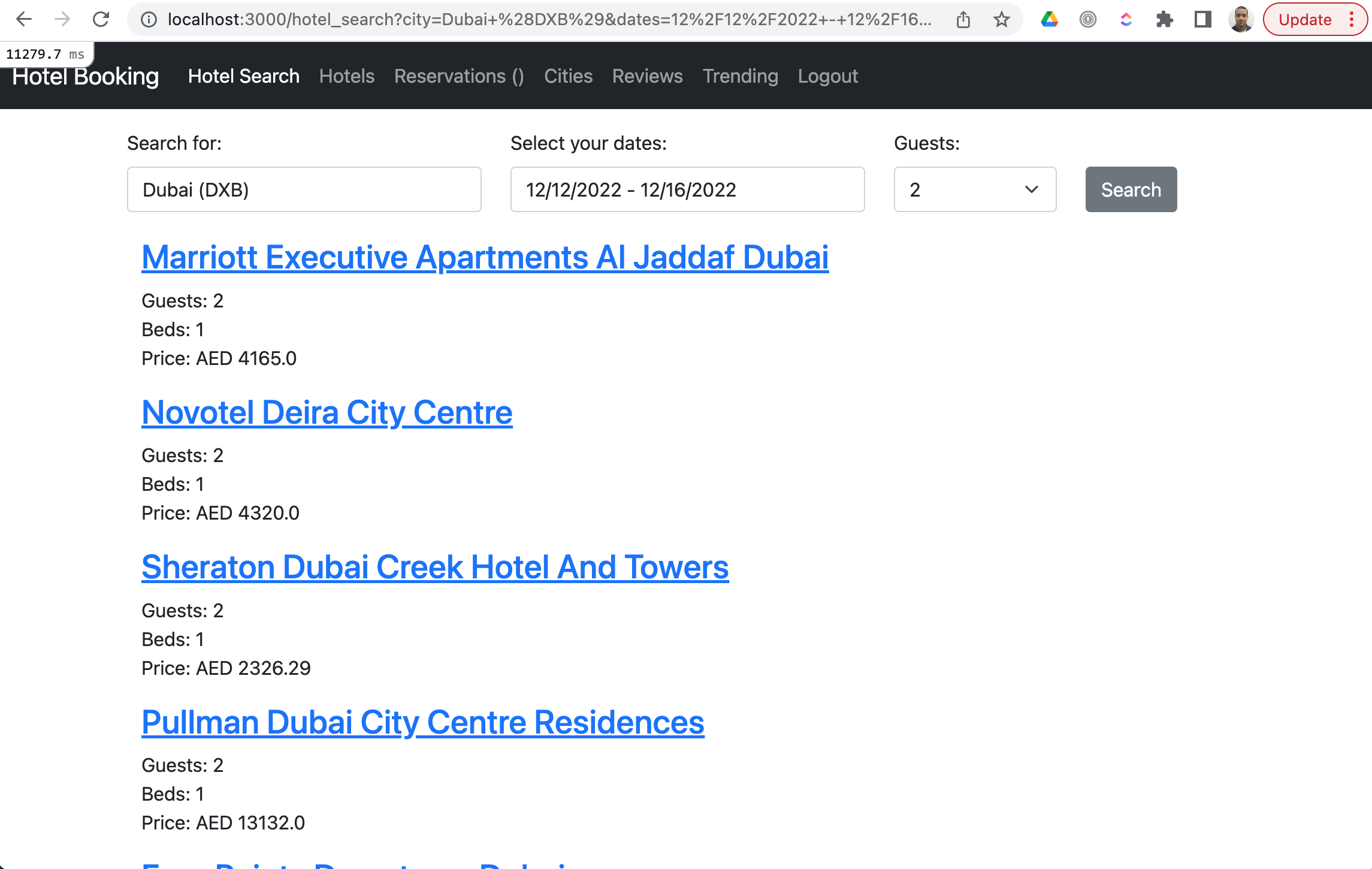The image size is (1372, 869).
Task: Open the Hotels navigation item
Action: tap(346, 76)
